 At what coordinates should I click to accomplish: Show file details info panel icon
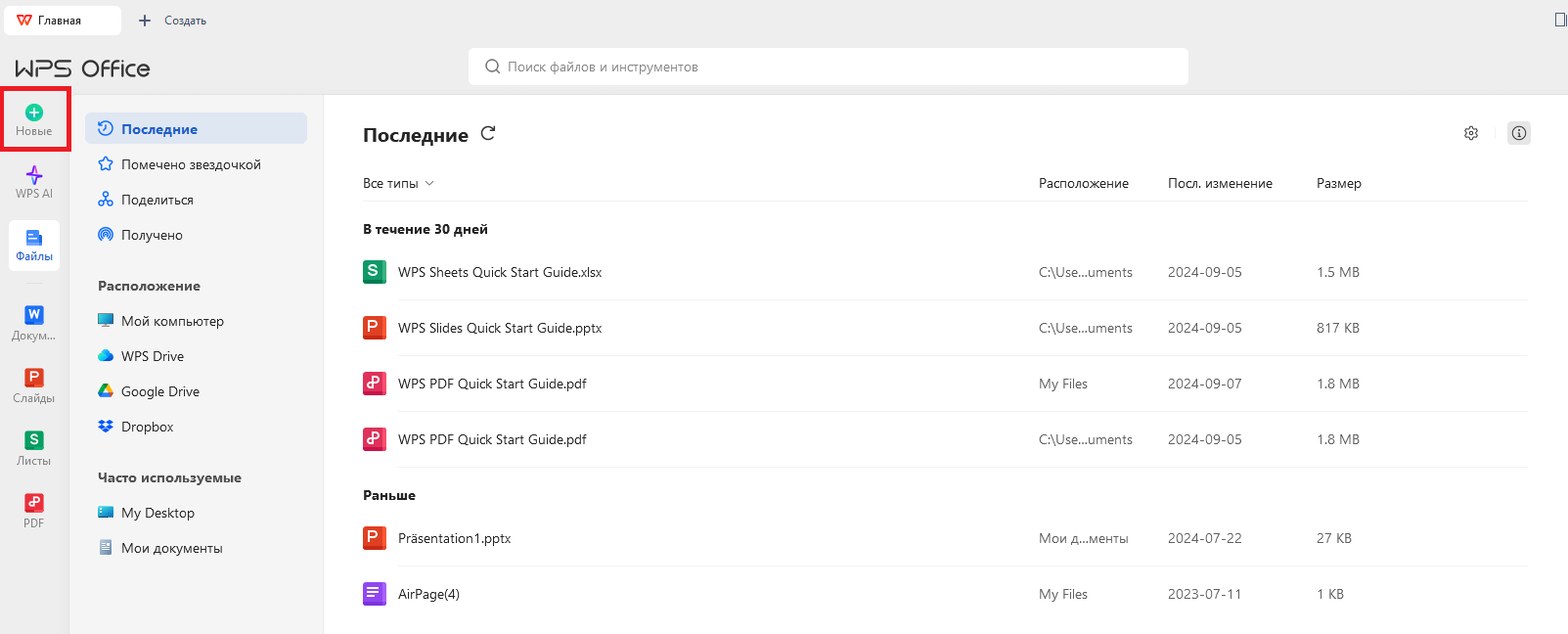pos(1518,133)
